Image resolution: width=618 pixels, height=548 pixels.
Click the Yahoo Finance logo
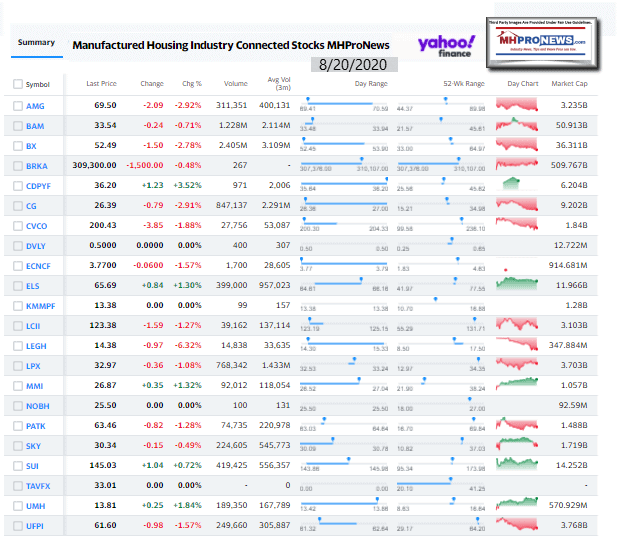click(x=446, y=47)
